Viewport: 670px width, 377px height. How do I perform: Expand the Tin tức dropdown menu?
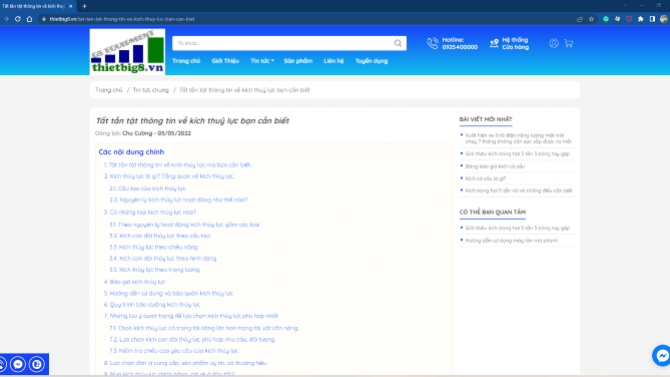(x=262, y=61)
